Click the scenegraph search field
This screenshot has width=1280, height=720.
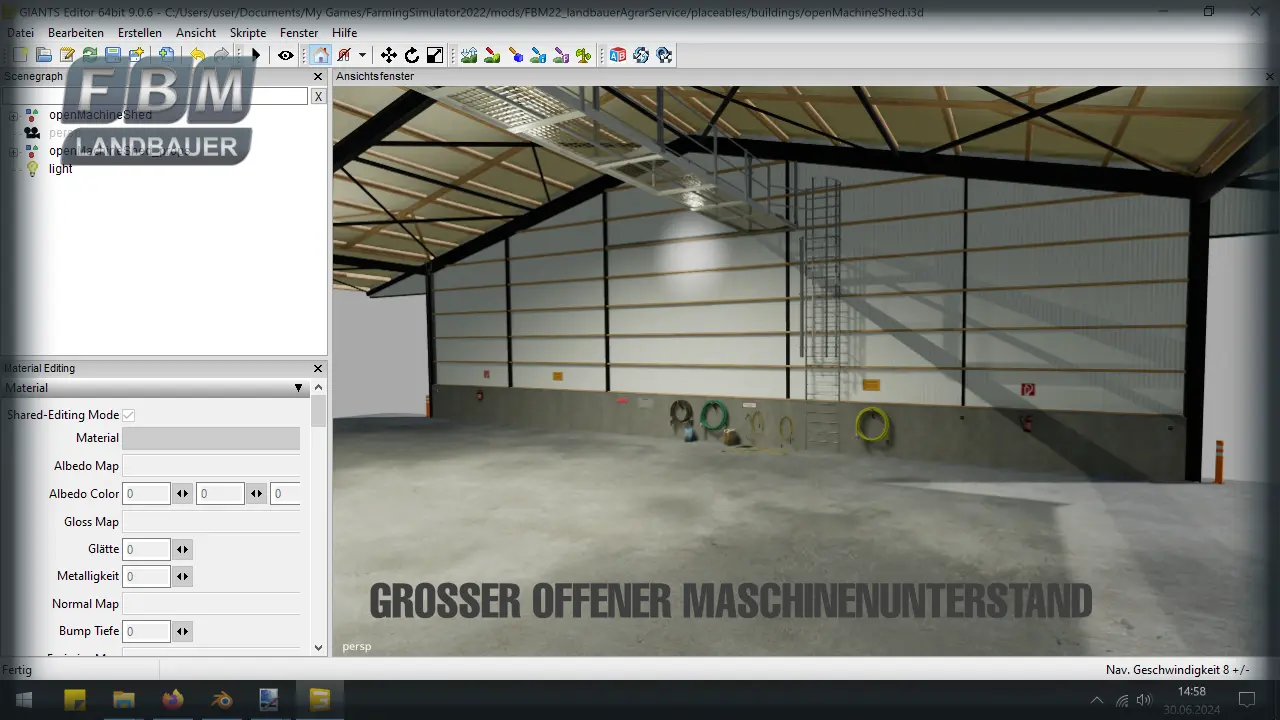pos(155,96)
